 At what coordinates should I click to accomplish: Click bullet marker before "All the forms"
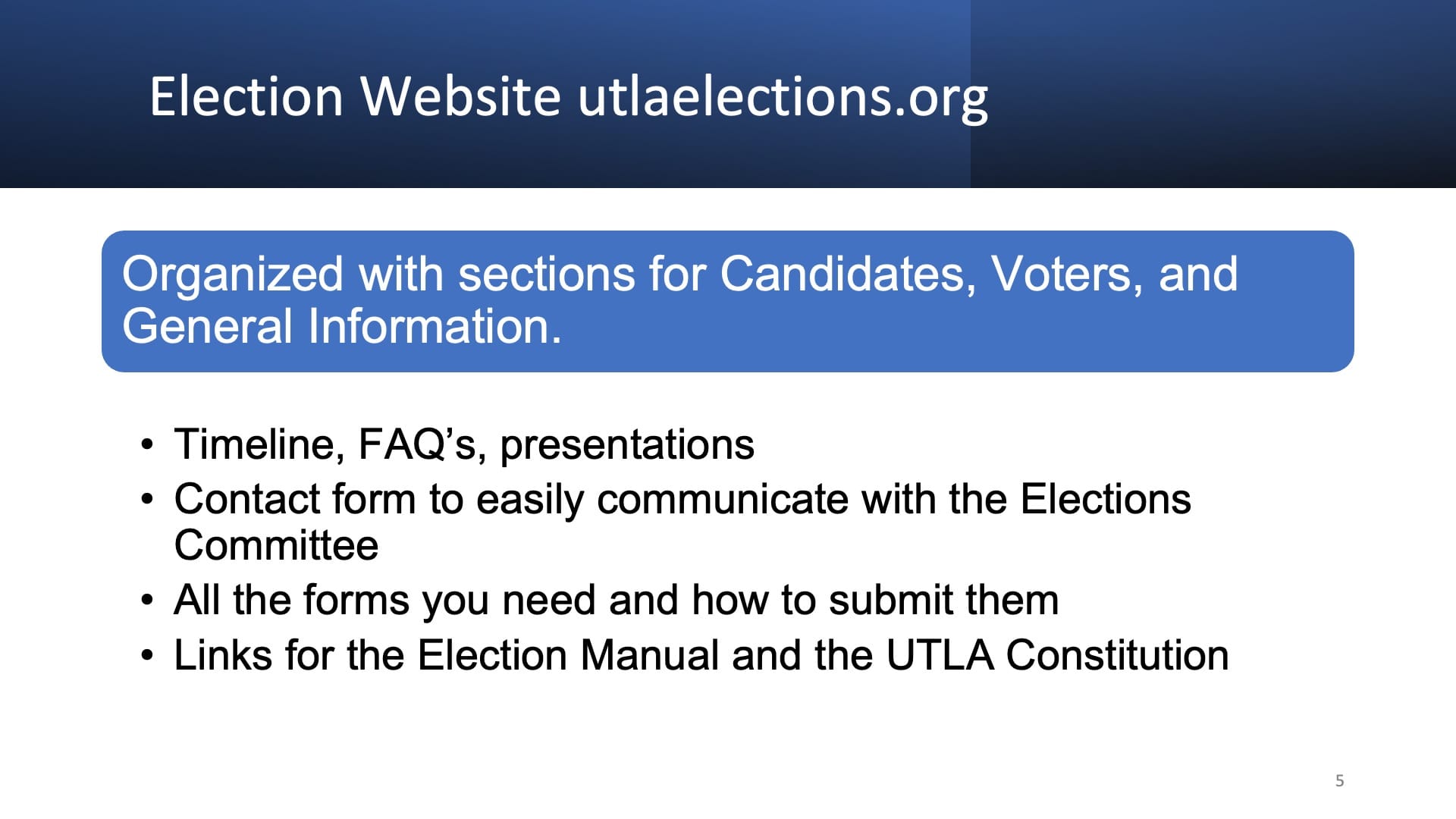[147, 601]
